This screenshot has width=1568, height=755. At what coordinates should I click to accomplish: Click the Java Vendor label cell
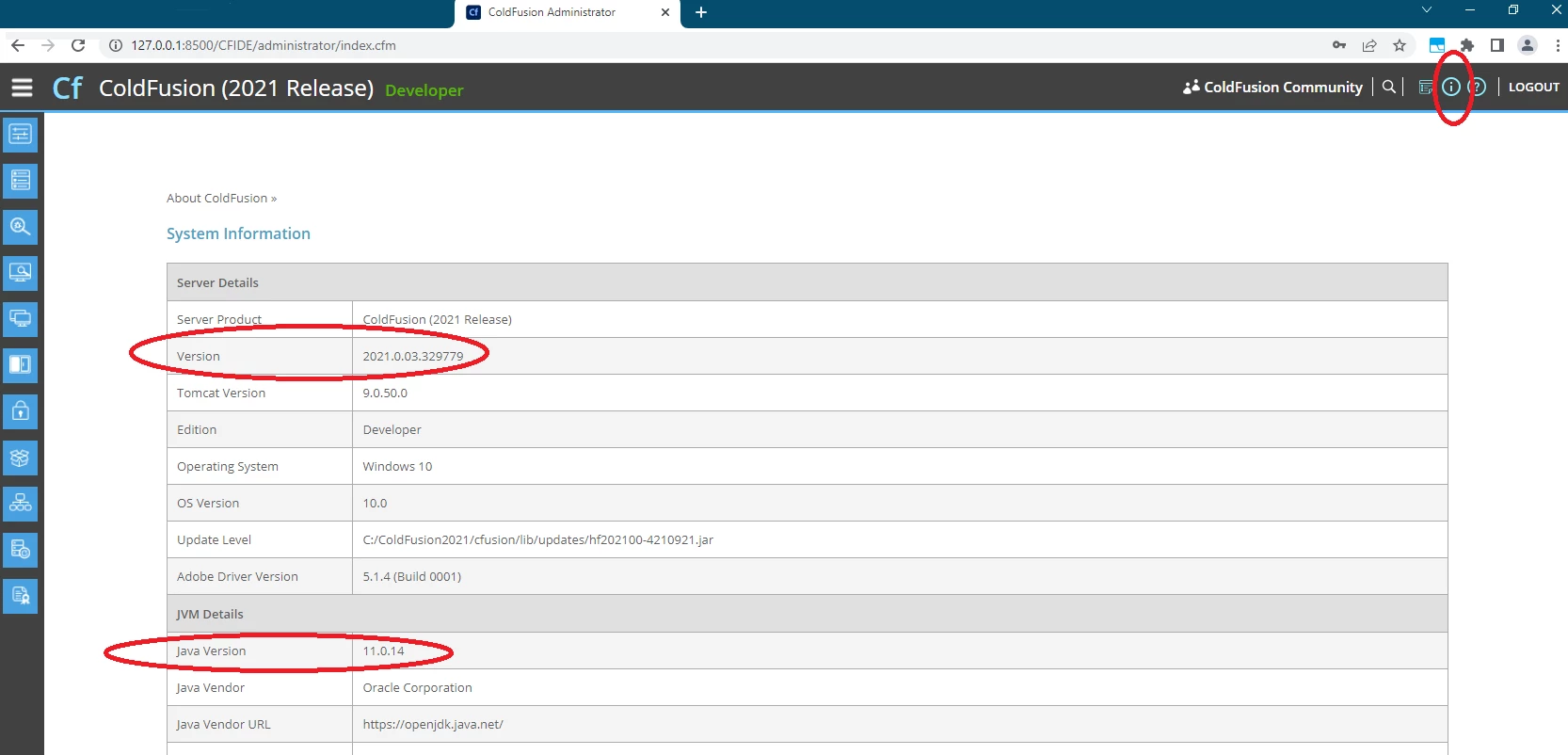[260, 687]
